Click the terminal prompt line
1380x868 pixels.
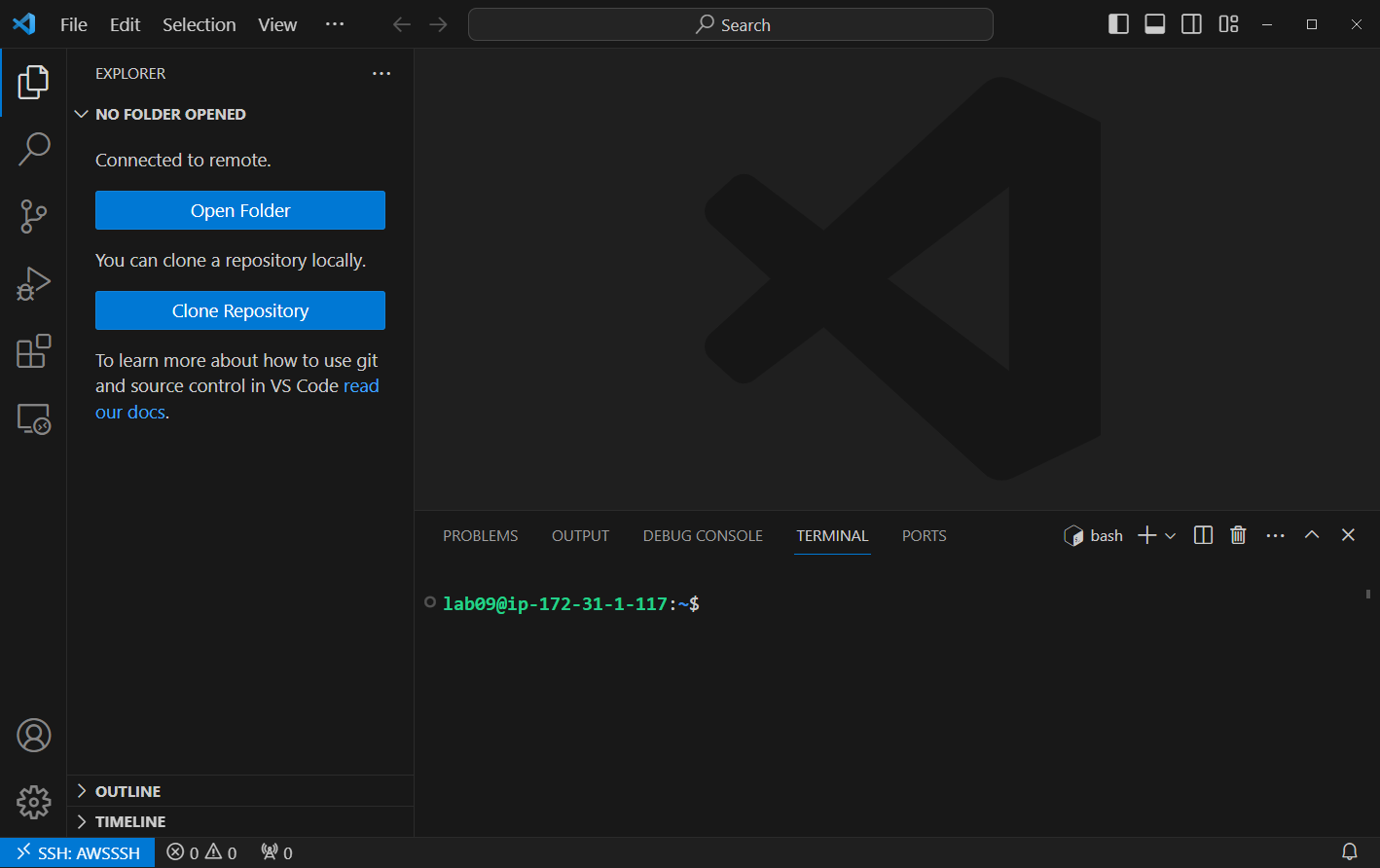pyautogui.click(x=571, y=603)
